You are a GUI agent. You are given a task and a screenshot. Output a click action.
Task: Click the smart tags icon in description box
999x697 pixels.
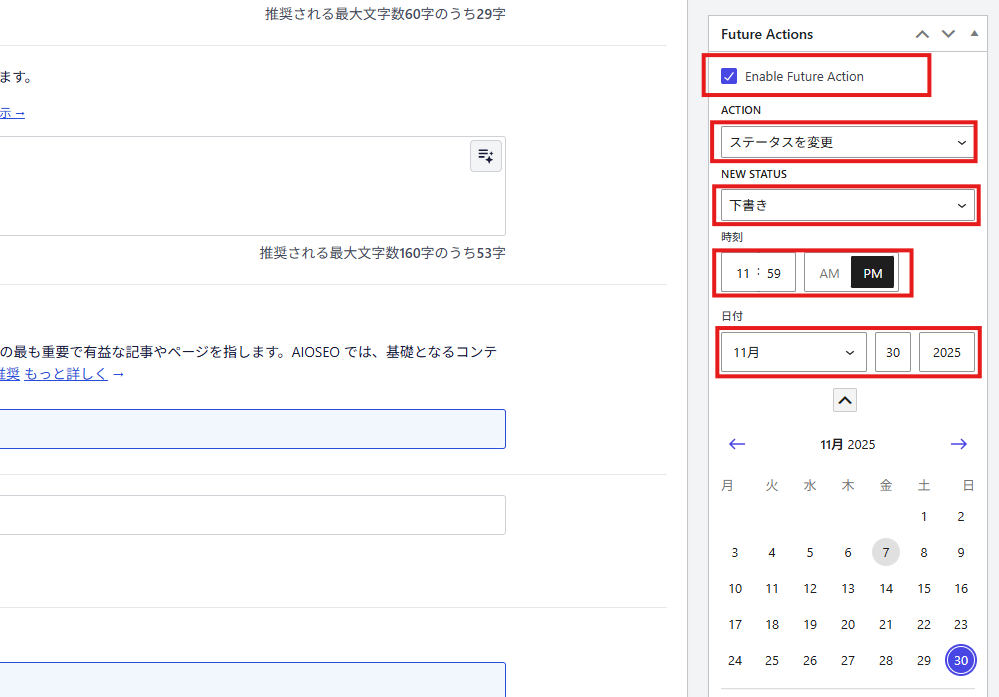point(486,156)
